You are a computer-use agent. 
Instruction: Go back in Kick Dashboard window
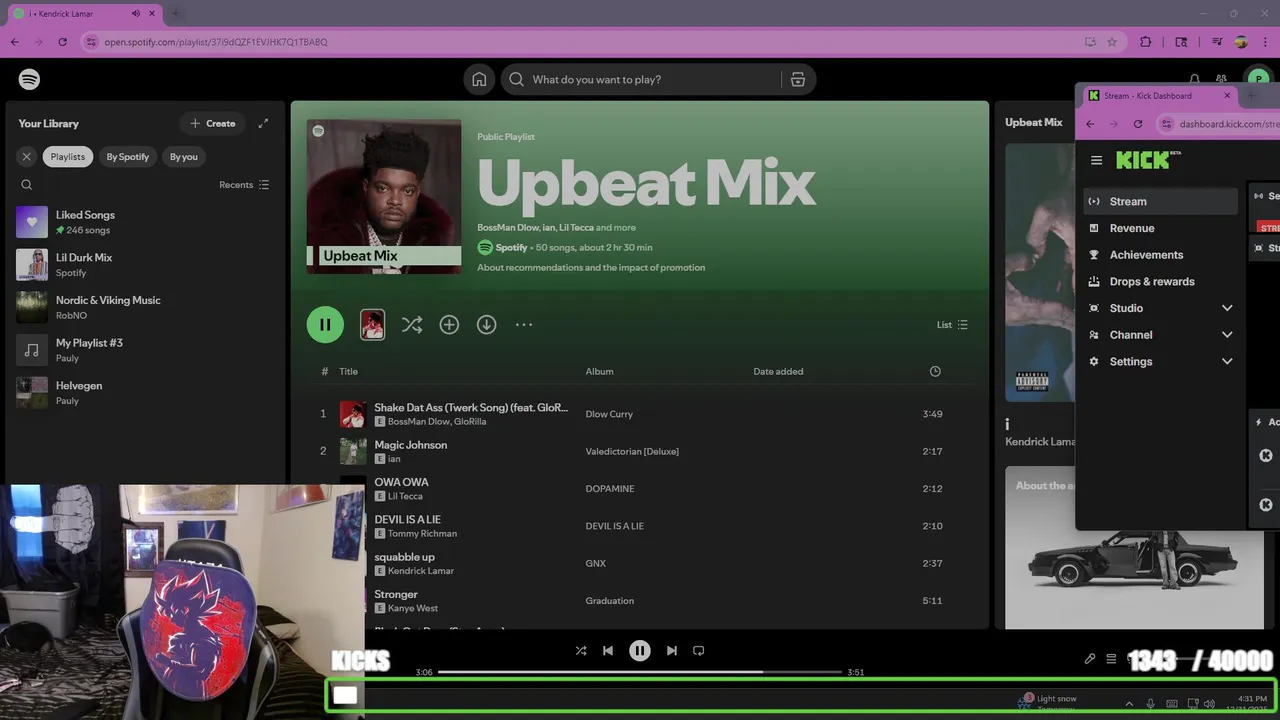point(1091,124)
